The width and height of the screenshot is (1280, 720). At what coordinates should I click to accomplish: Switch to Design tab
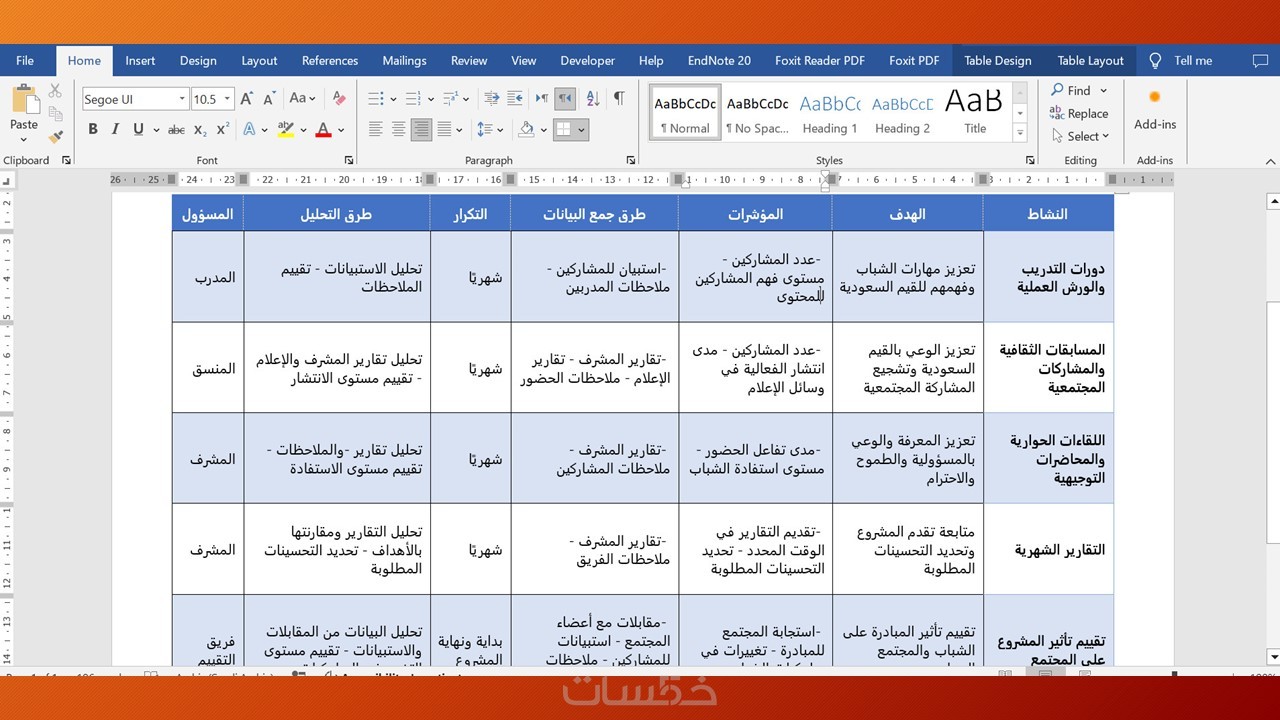(x=198, y=61)
